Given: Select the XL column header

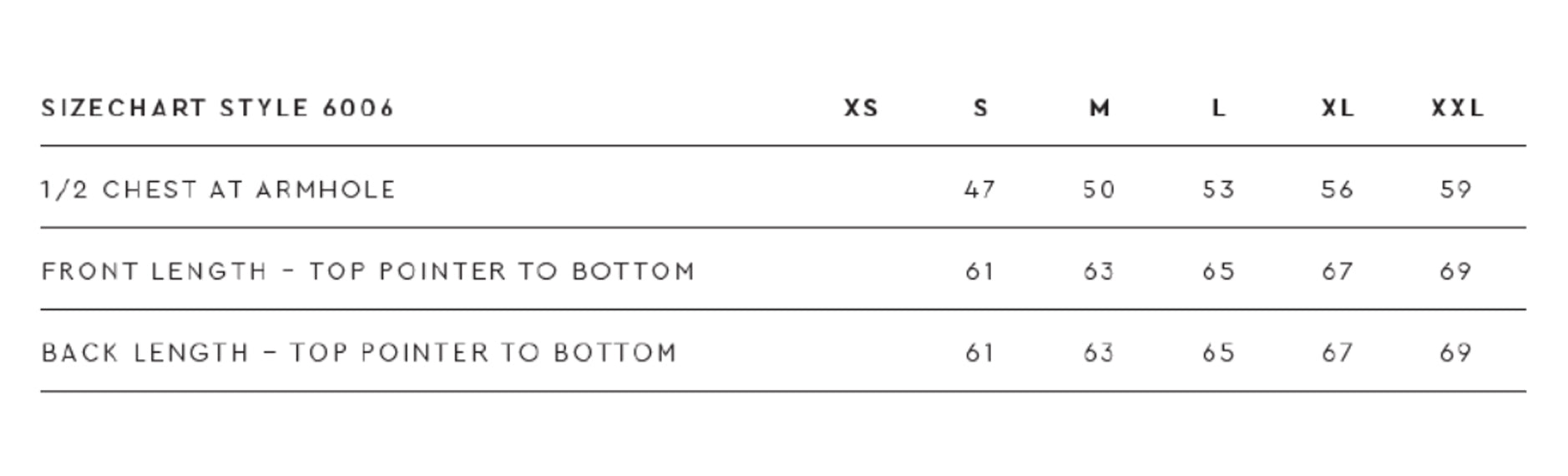Looking at the screenshot, I should [x=1338, y=109].
